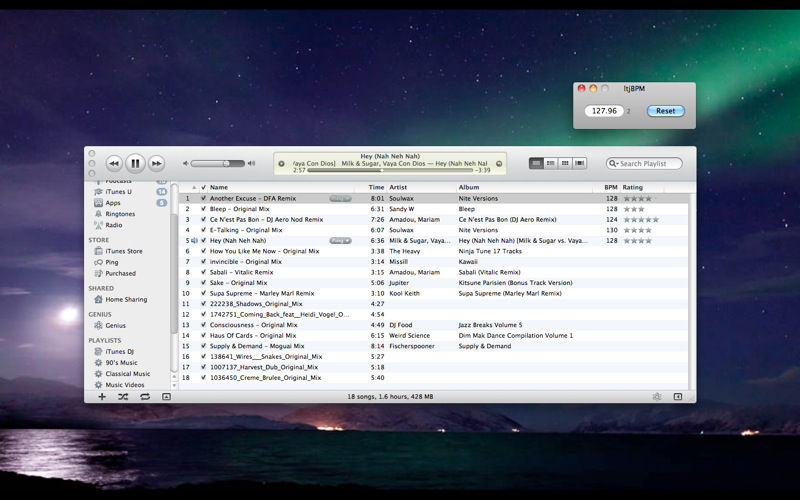Image resolution: width=800 pixels, height=500 pixels.
Task: Click the sidebar scroll up arrow
Action: [174, 377]
